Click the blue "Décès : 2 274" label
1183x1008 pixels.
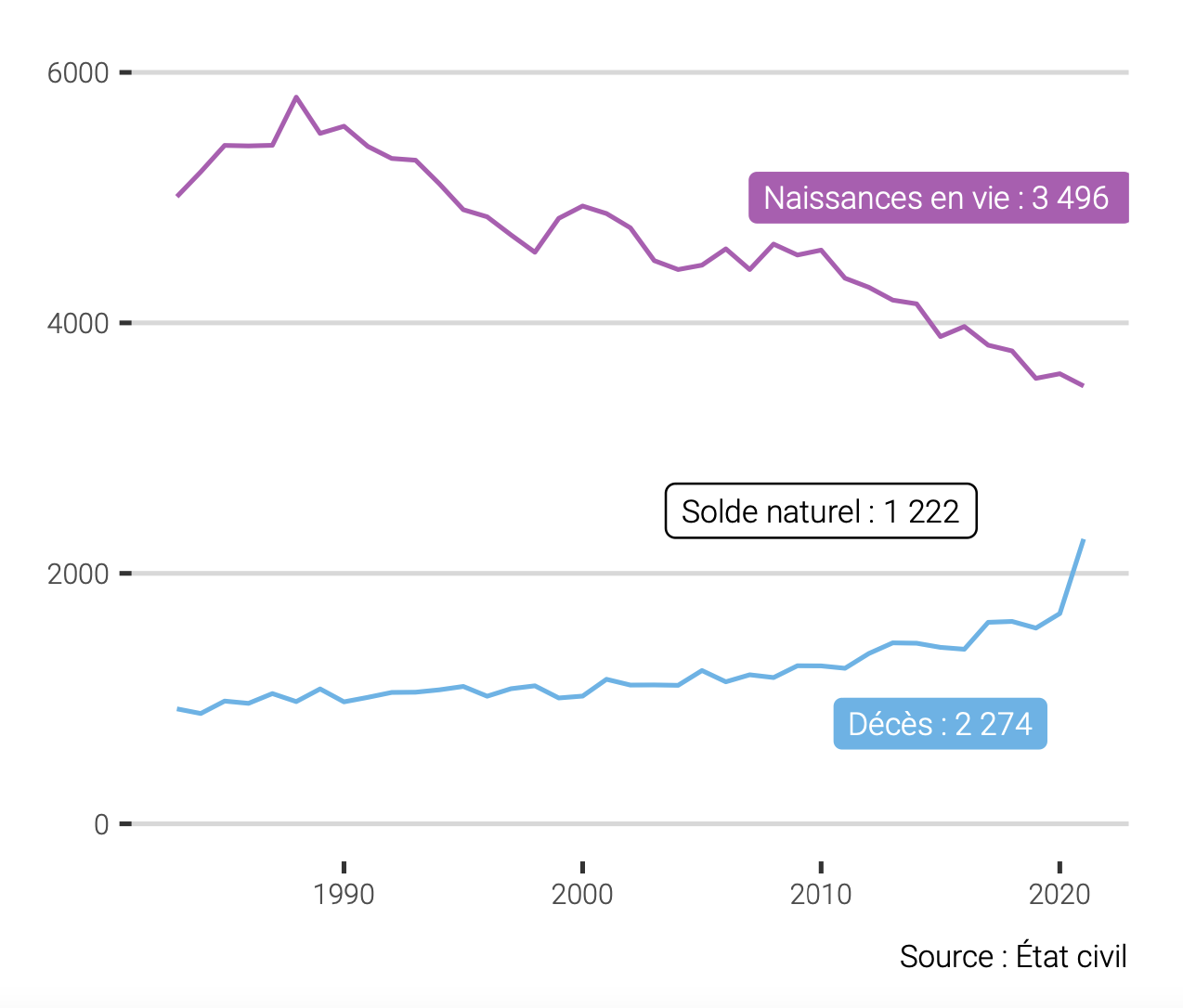pos(940,724)
